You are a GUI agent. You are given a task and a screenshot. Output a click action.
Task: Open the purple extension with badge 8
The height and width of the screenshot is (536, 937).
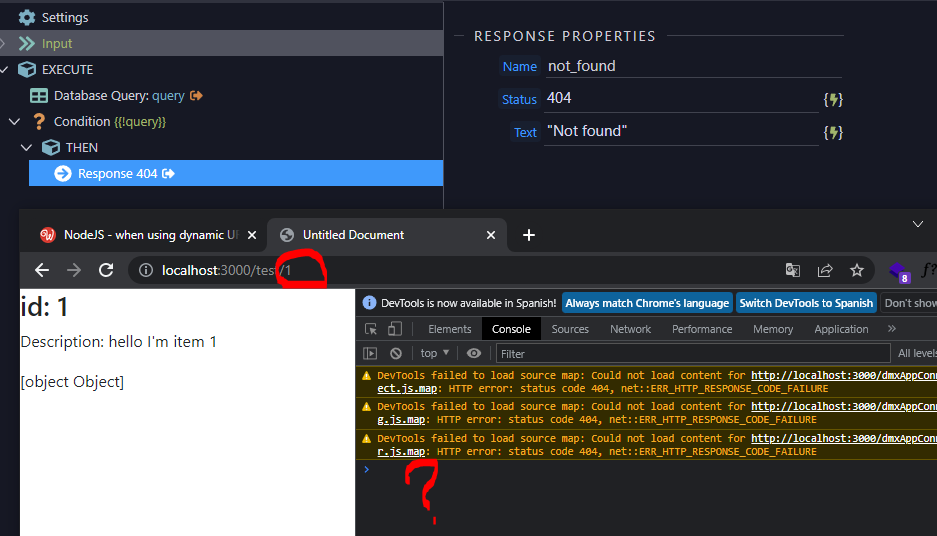899,272
